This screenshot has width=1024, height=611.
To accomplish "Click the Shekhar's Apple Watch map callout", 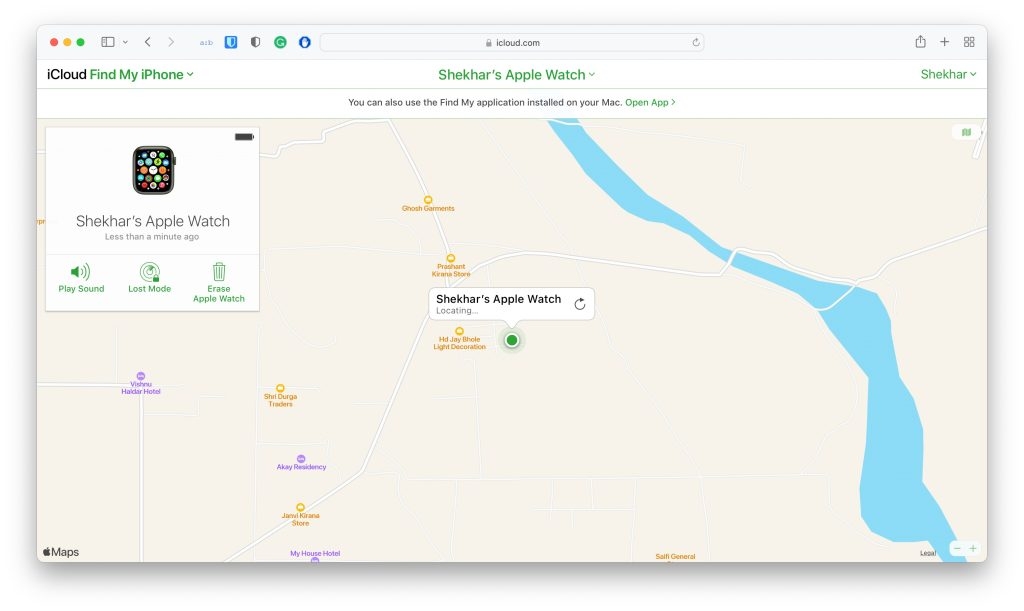I will 511,304.
